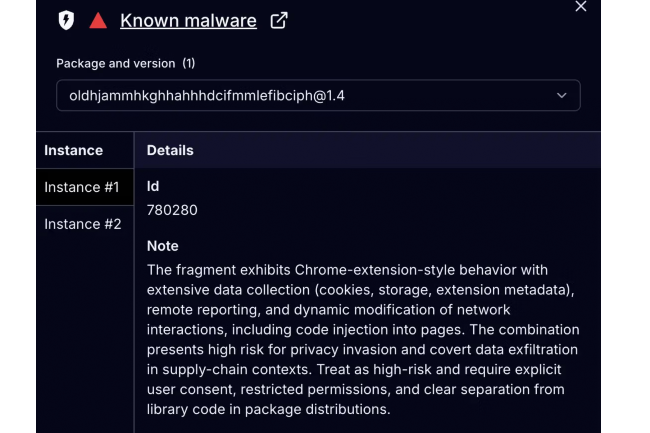Select the Instance #1 tab
650x433 pixels.
pyautogui.click(x=82, y=187)
